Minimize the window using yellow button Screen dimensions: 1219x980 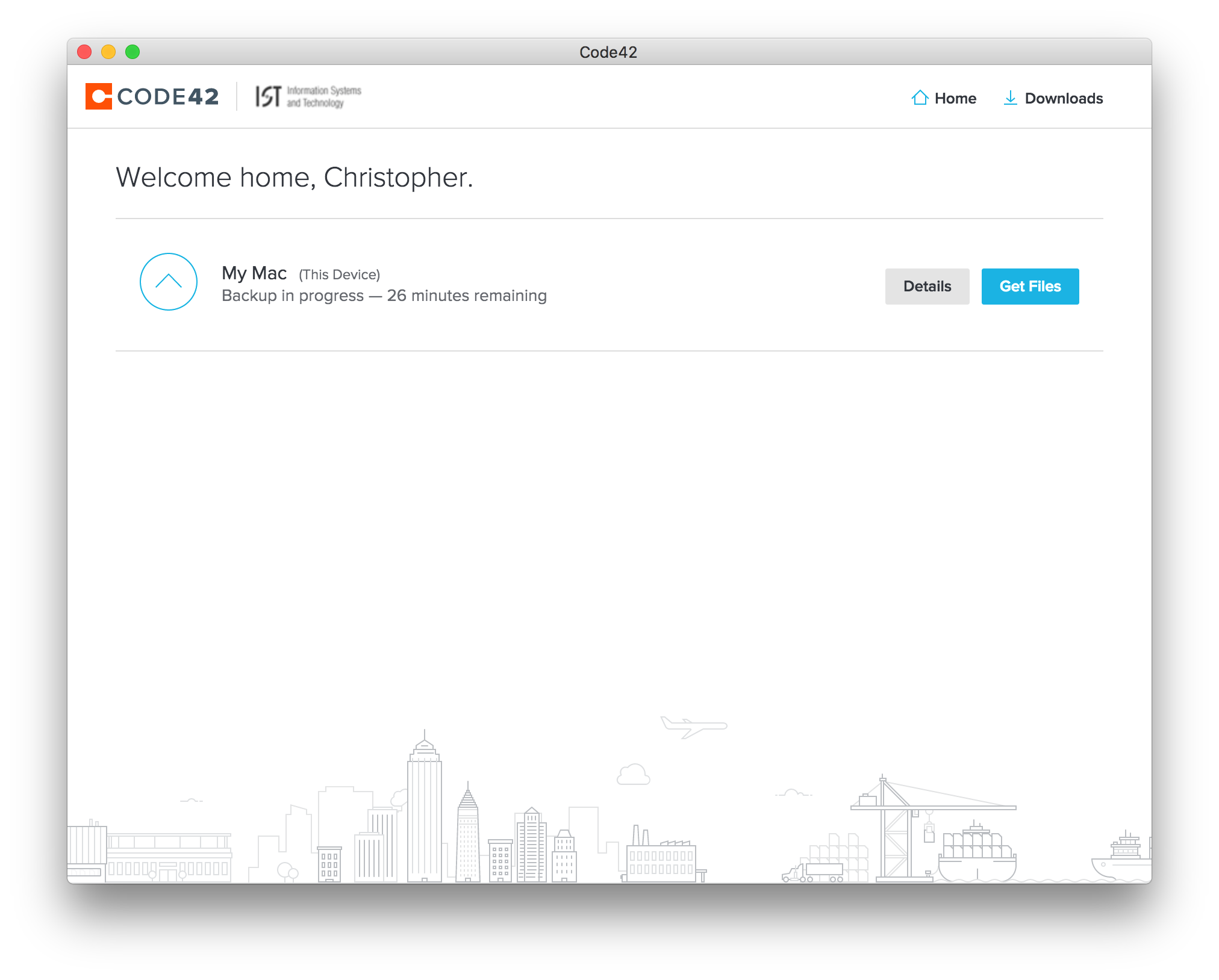108,52
